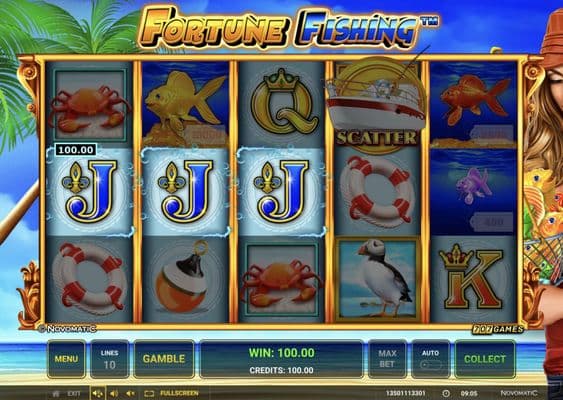563x400 pixels.
Task: Open the MENU button
Action: pyautogui.click(x=66, y=359)
